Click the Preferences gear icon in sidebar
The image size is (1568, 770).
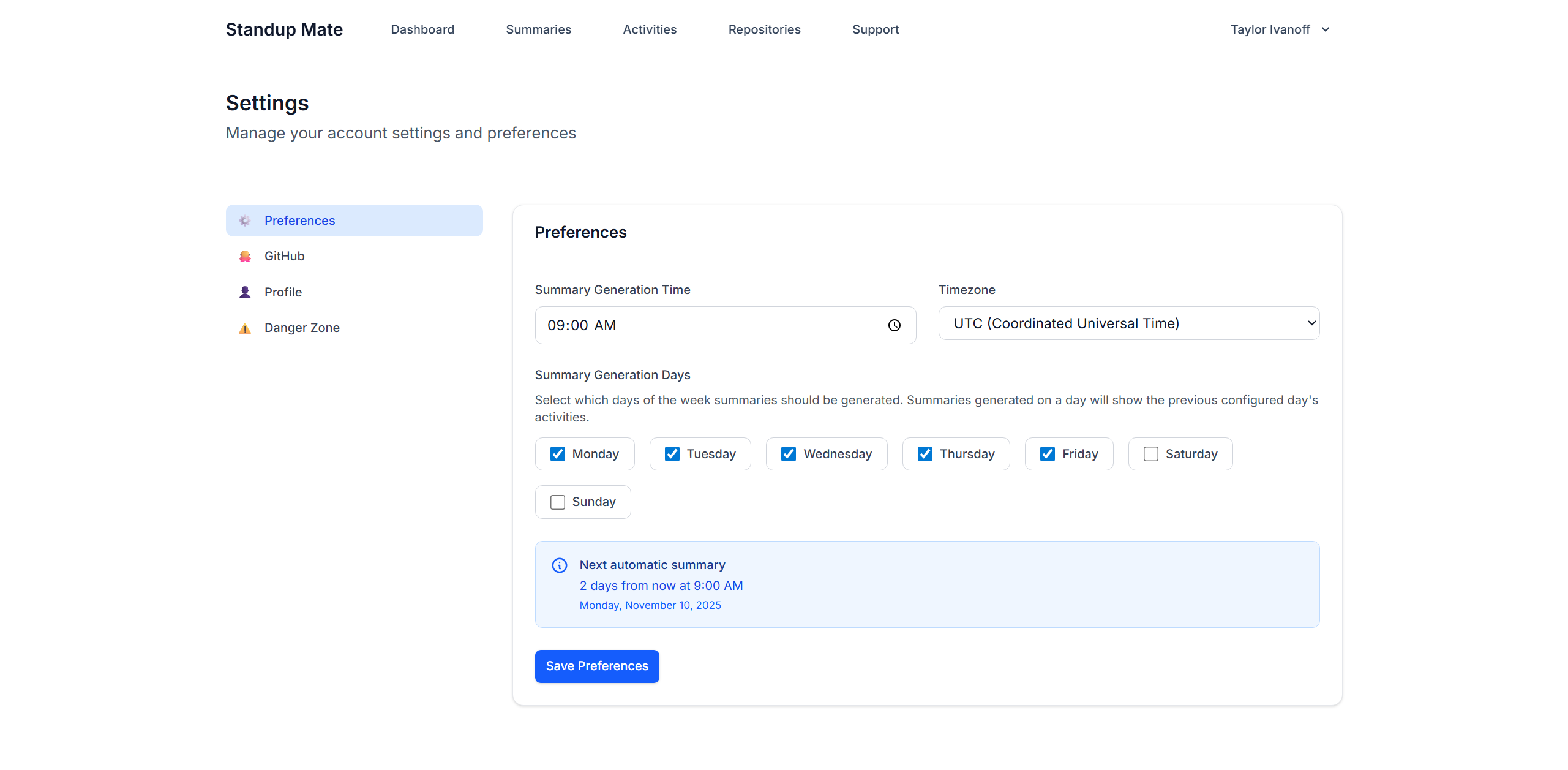click(x=245, y=221)
